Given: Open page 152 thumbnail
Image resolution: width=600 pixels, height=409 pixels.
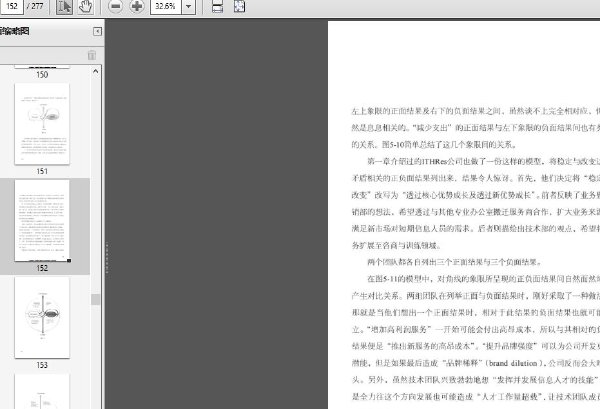Looking at the screenshot, I should [x=42, y=221].
